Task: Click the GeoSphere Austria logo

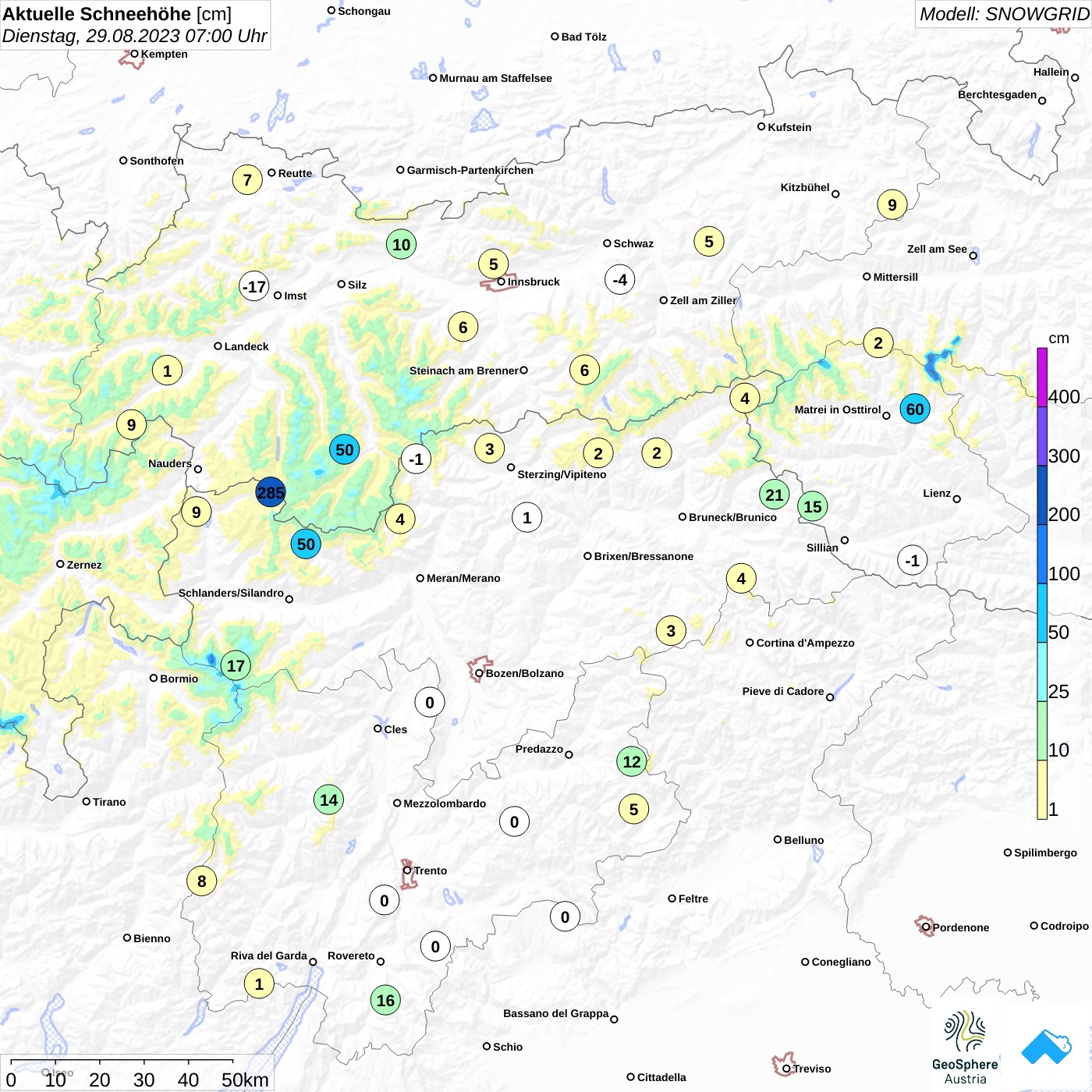Action: click(965, 1048)
